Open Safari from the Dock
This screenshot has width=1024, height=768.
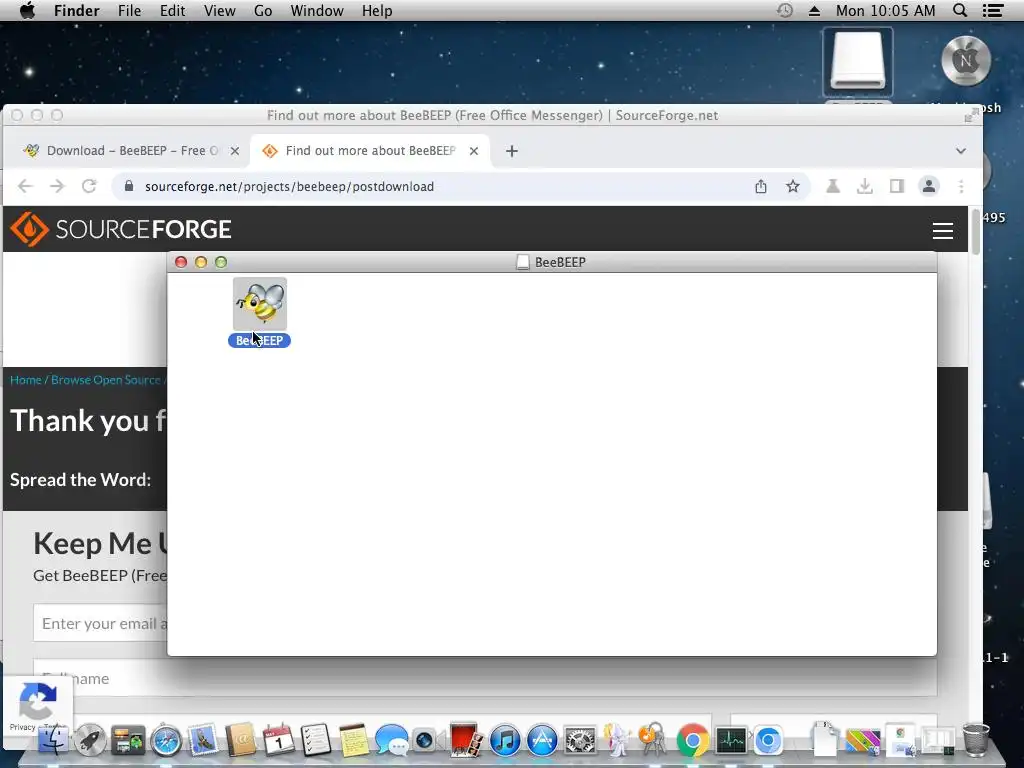pos(166,741)
